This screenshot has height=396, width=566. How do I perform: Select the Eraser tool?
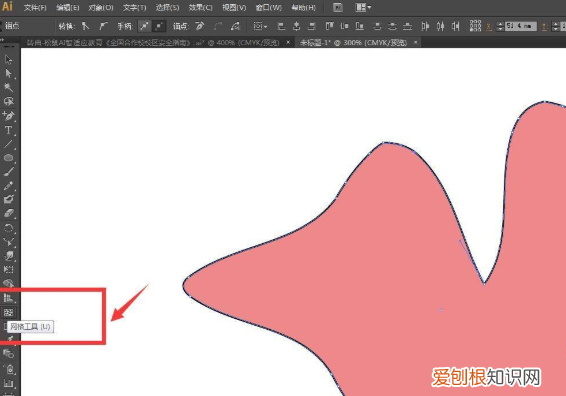[x=8, y=213]
